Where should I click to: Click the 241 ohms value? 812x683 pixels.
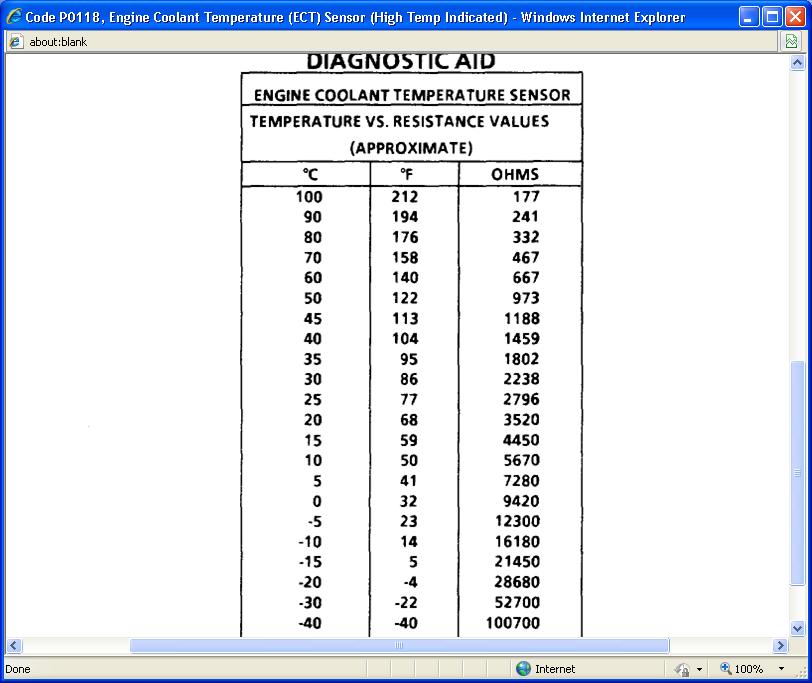(x=526, y=217)
